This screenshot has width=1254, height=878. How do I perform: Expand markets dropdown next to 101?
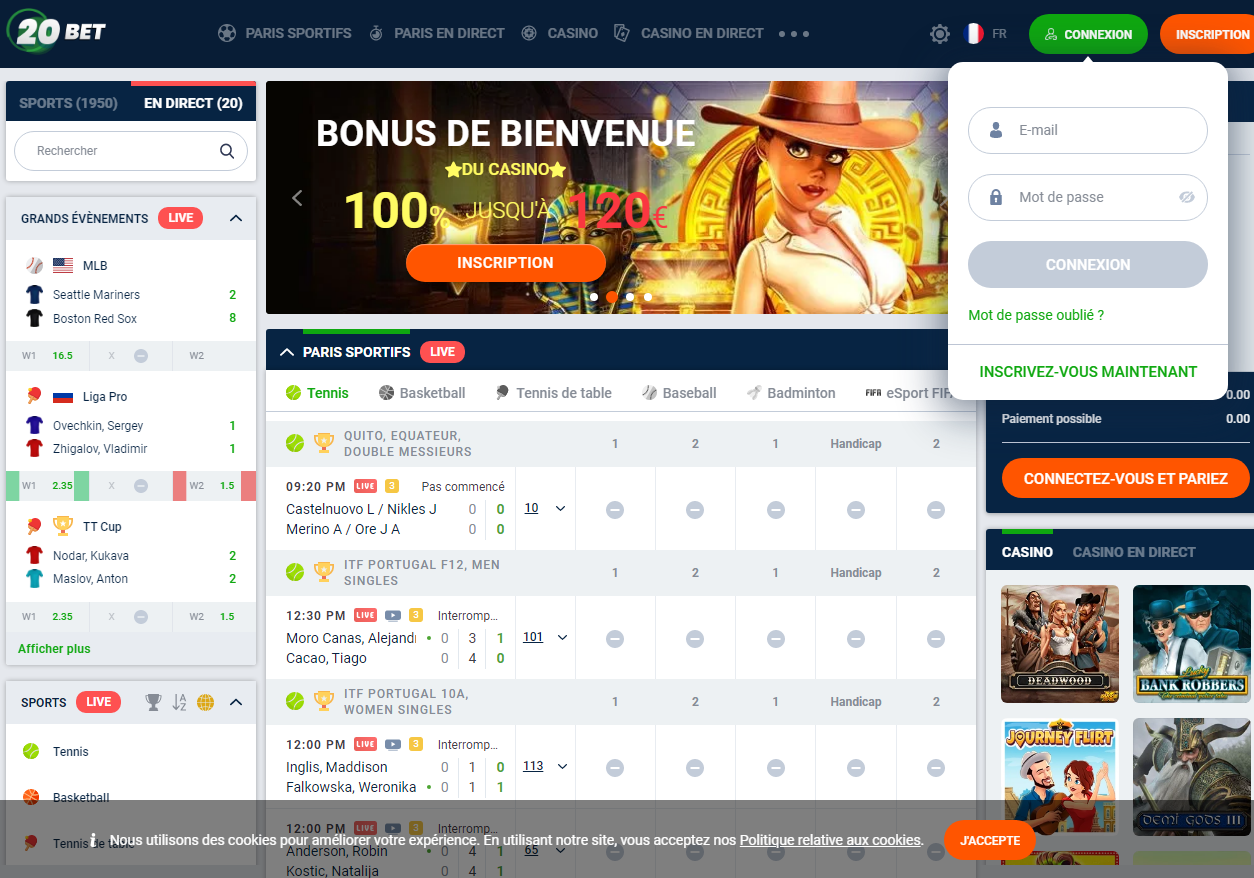click(562, 637)
